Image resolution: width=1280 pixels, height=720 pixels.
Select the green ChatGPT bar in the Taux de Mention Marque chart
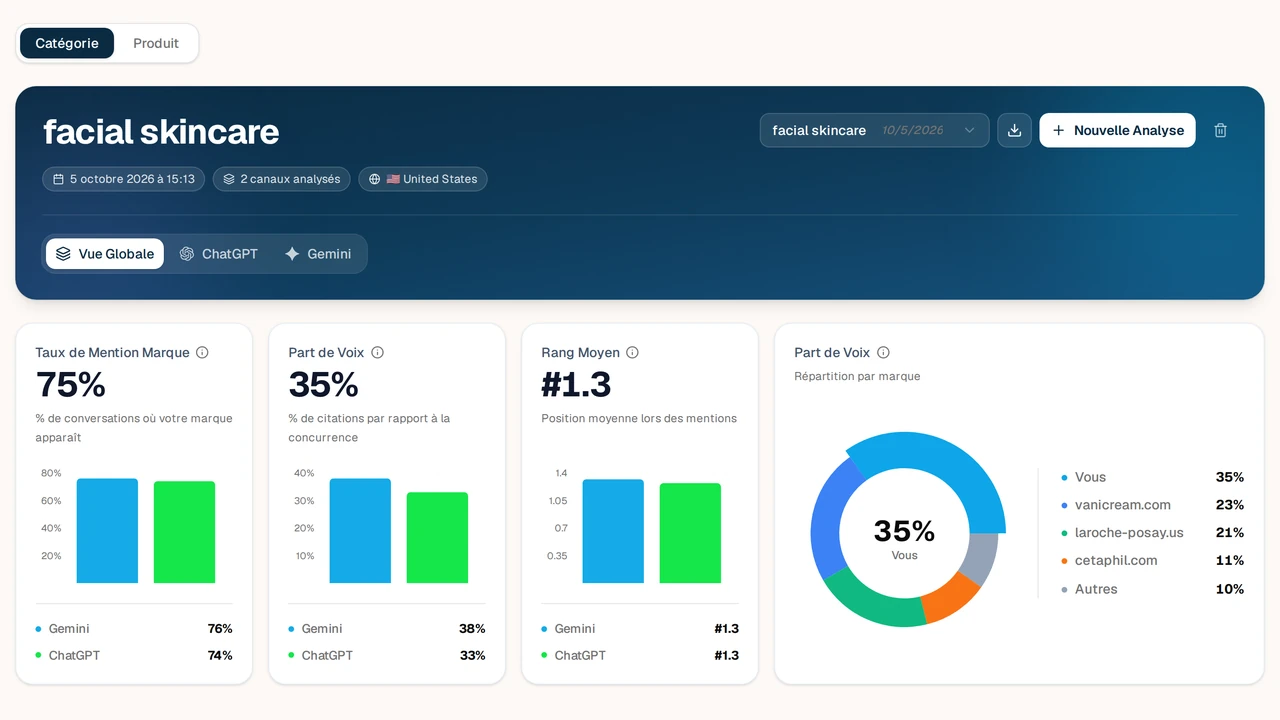point(184,532)
